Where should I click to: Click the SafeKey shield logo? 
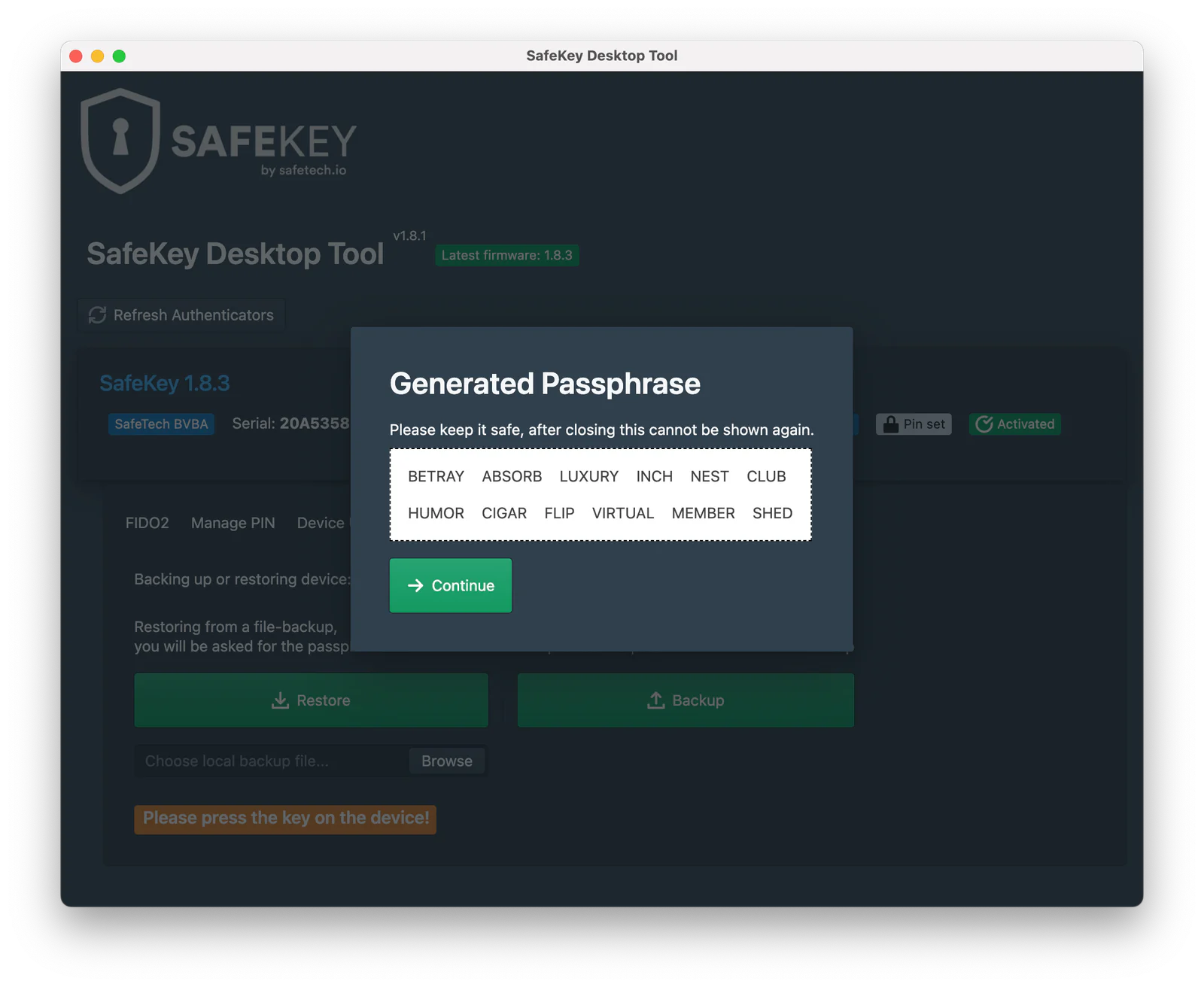click(120, 141)
